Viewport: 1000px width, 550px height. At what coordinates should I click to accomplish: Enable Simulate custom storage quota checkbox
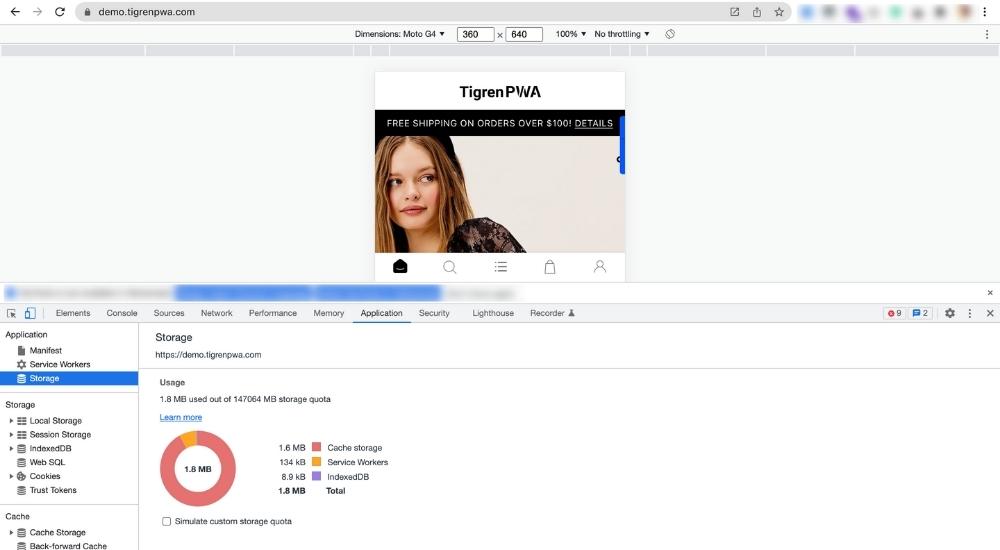[167, 521]
